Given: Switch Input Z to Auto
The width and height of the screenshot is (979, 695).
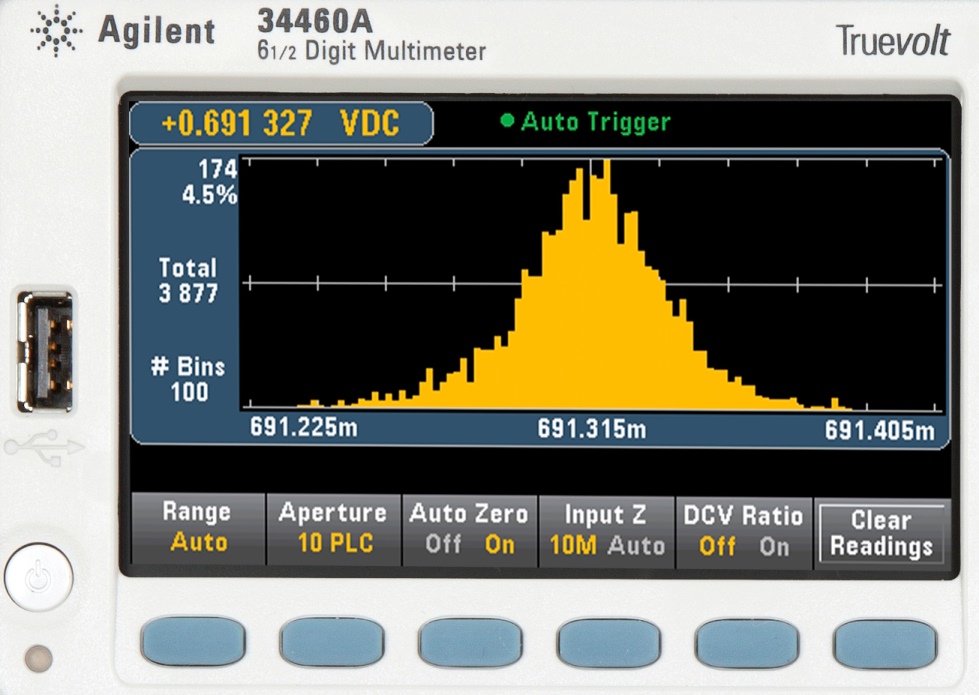Looking at the screenshot, I should pos(636,546).
